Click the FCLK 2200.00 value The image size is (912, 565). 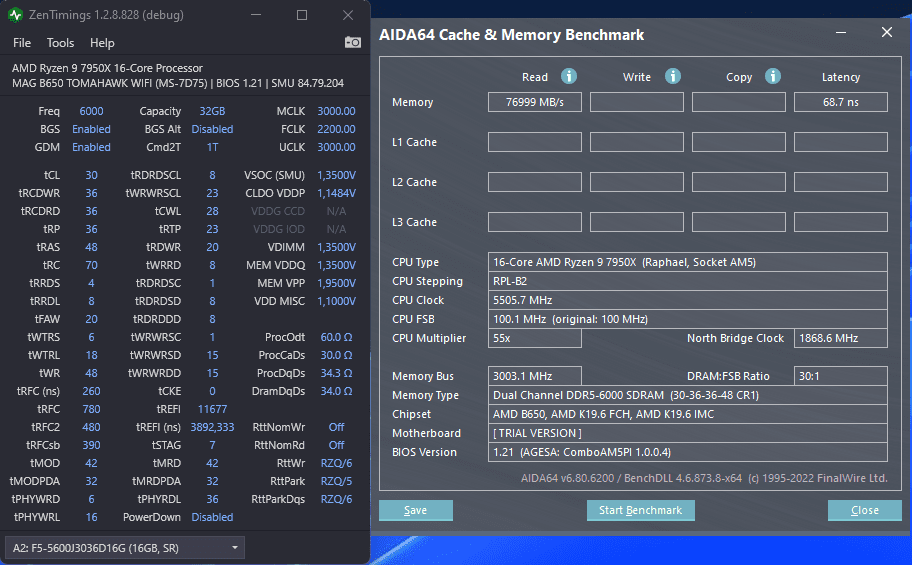(x=336, y=129)
